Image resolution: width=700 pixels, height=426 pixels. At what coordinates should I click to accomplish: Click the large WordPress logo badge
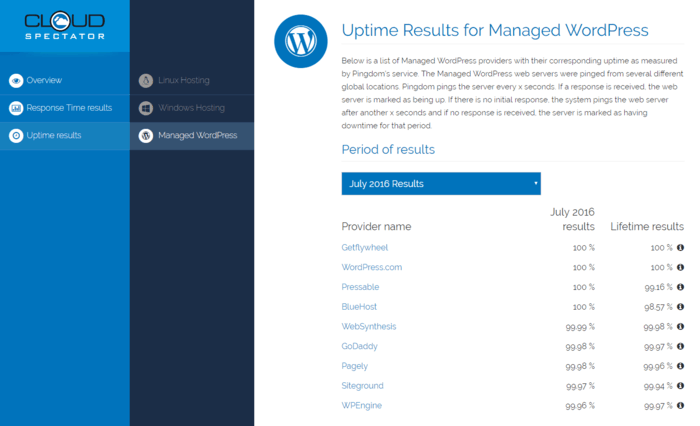301,42
